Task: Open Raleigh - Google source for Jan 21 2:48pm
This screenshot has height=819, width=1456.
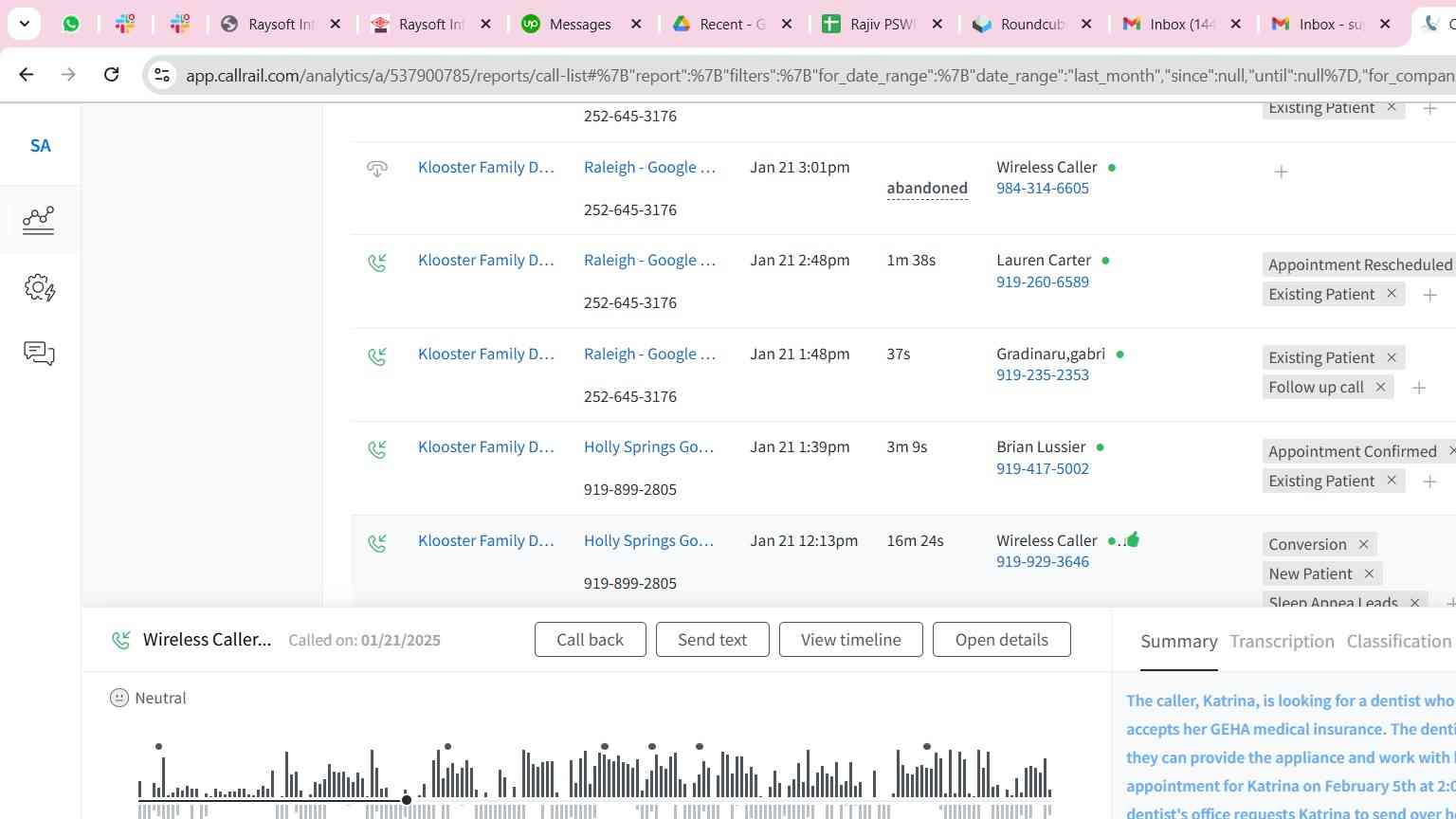Action: coord(649,261)
